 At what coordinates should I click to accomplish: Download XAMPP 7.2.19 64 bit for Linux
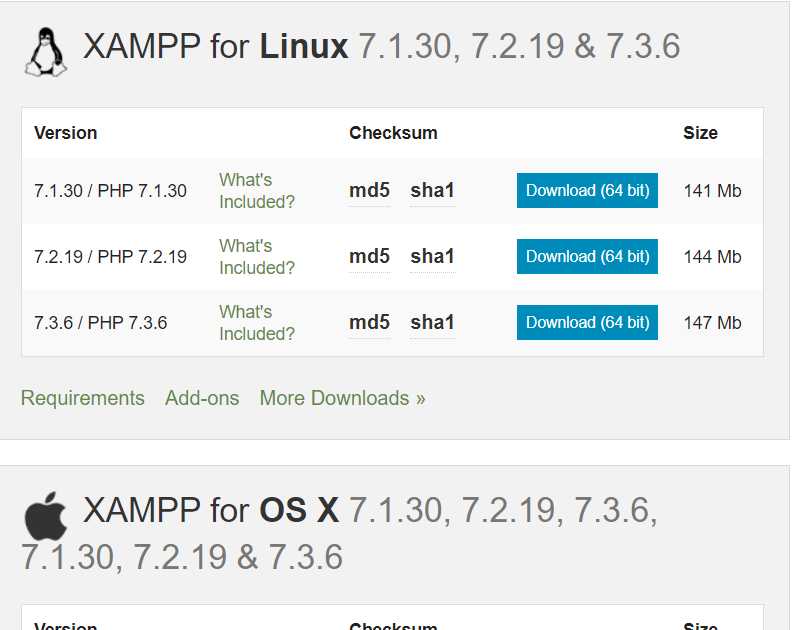(587, 257)
